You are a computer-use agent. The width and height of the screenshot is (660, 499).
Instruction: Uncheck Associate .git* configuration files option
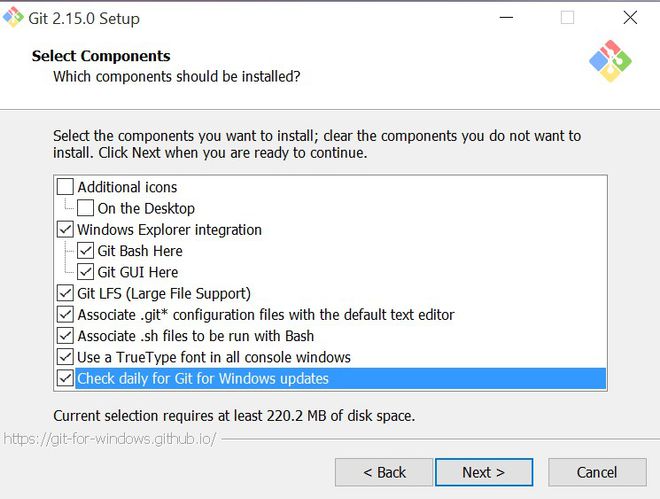66,315
